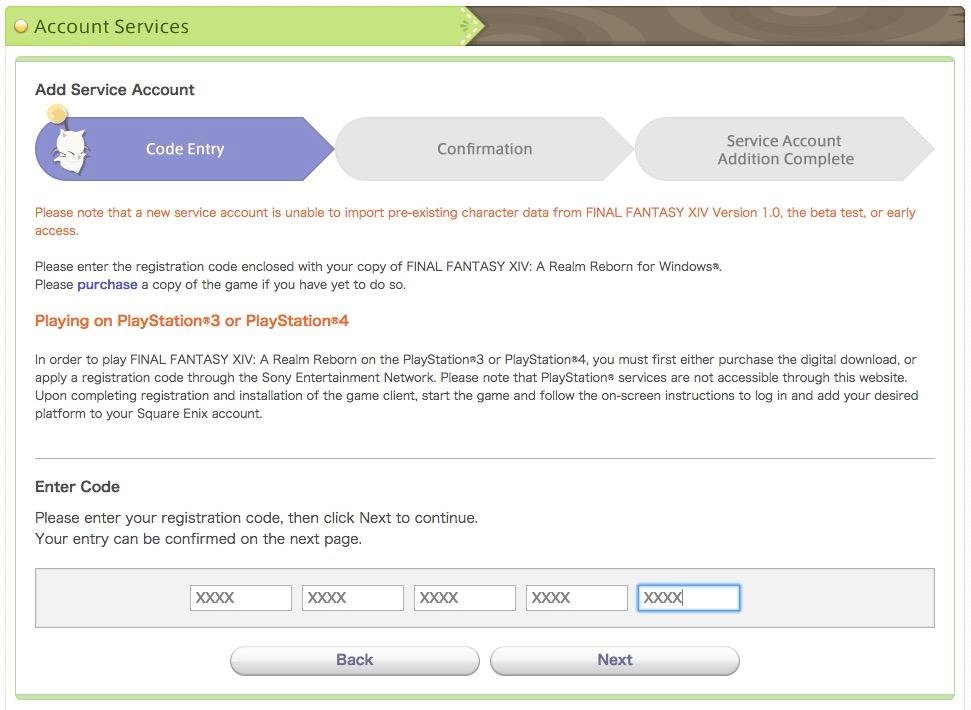971x710 pixels.
Task: Click the Playing on PlayStation heading
Action: (192, 321)
